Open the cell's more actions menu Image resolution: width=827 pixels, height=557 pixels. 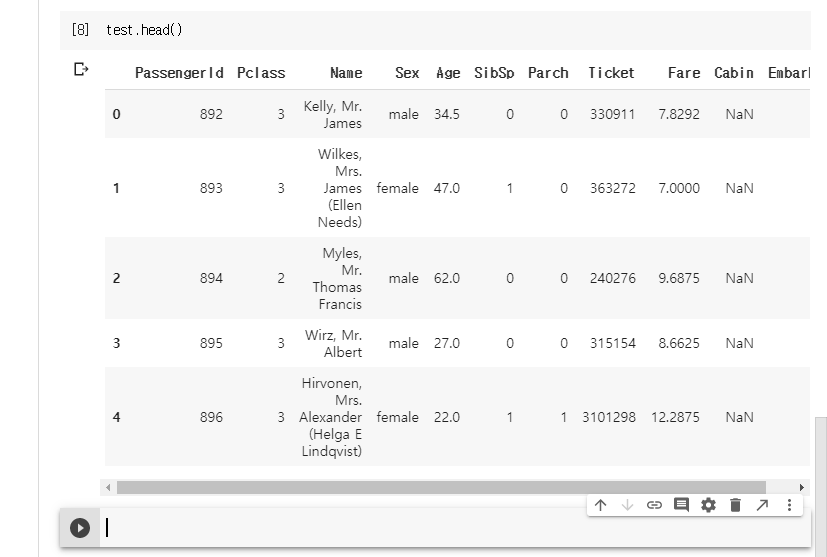(x=789, y=505)
